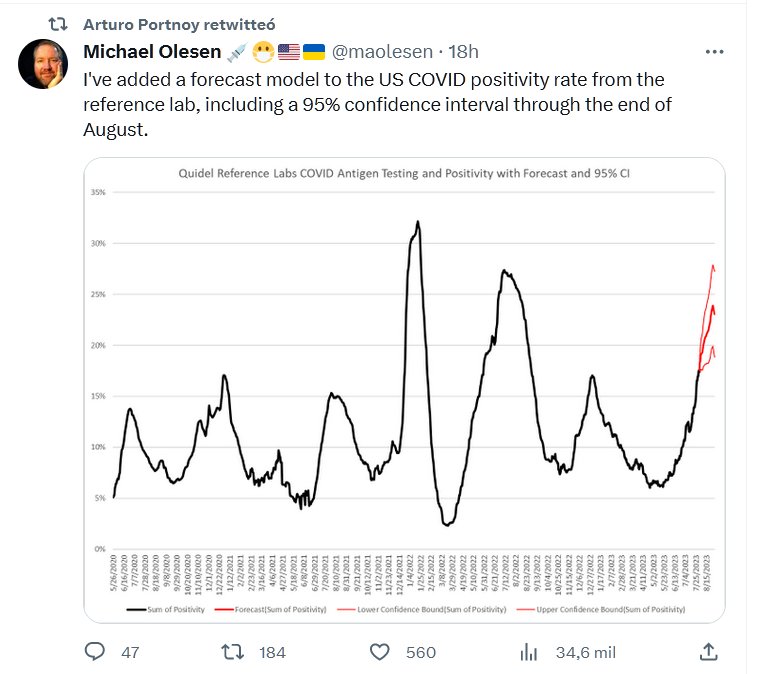Screen dimensions: 760x674
Task: Click the Michael Olesen display name
Action: pos(151,52)
